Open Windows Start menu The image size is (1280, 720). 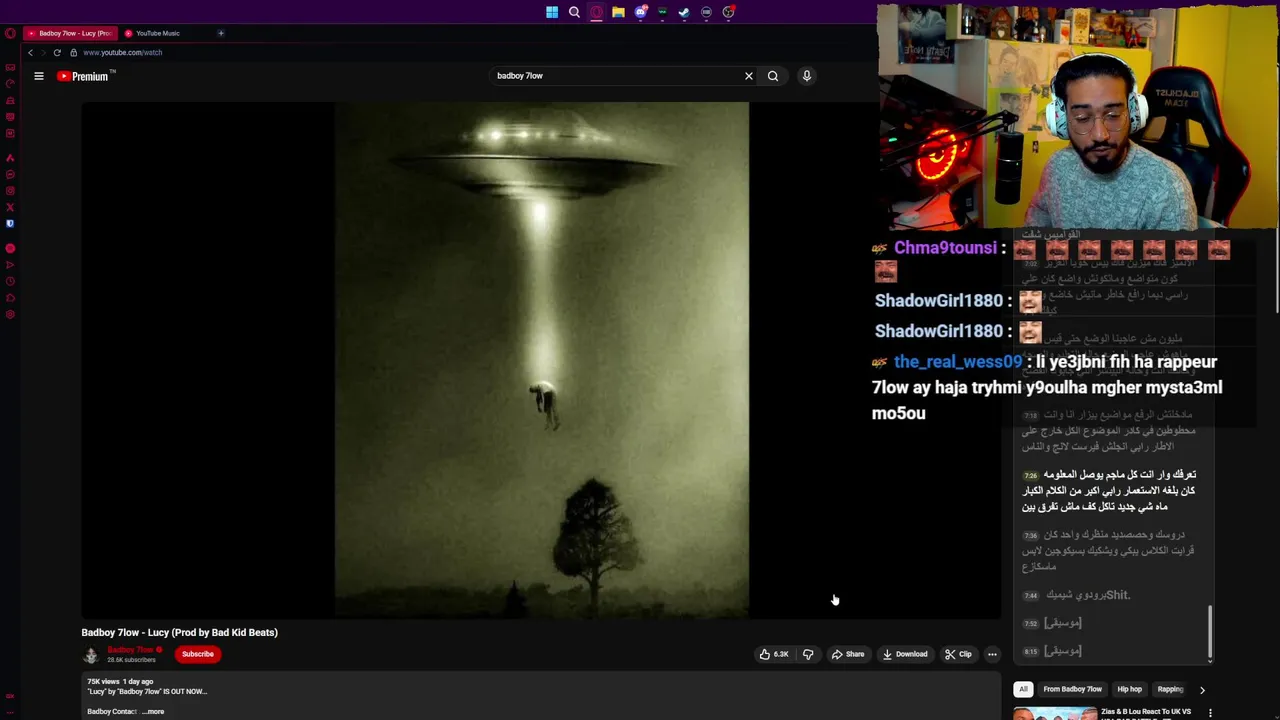(x=552, y=12)
